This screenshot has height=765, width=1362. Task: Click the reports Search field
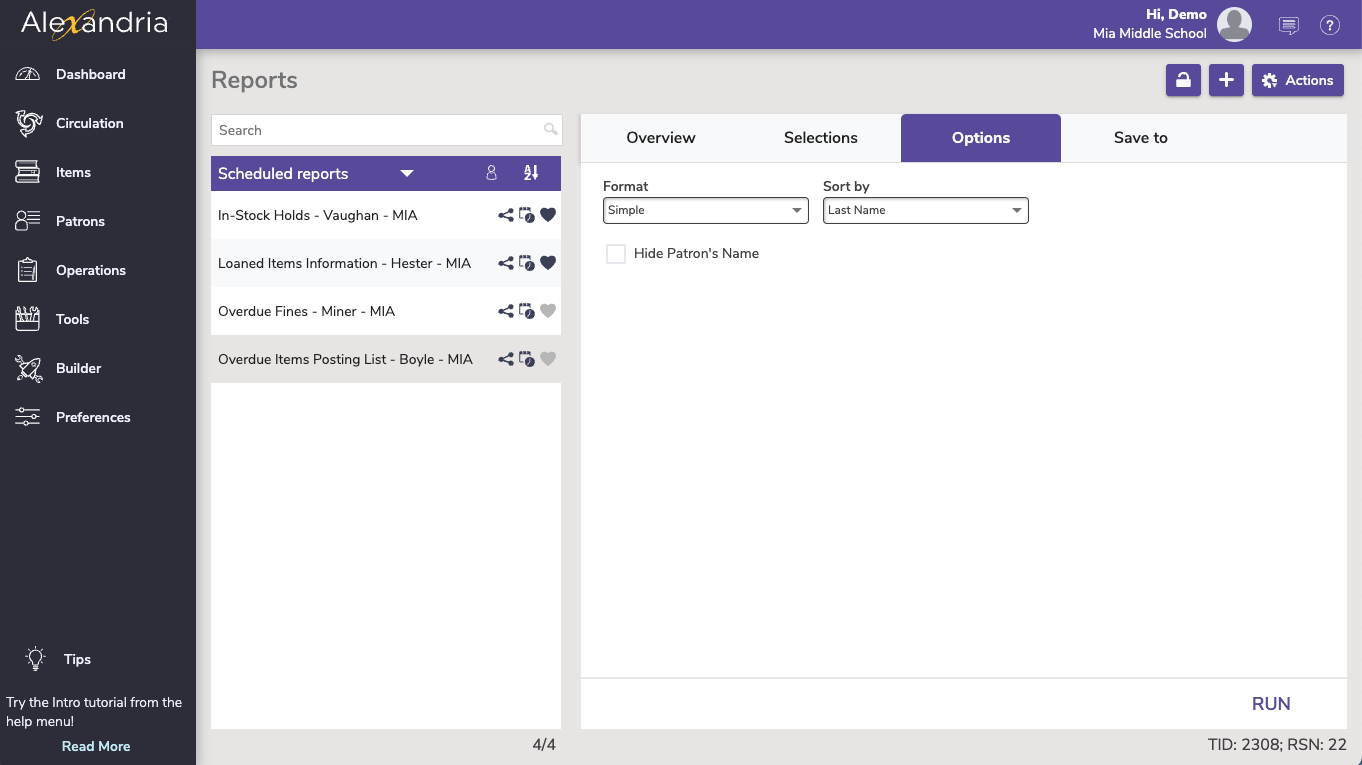380,130
